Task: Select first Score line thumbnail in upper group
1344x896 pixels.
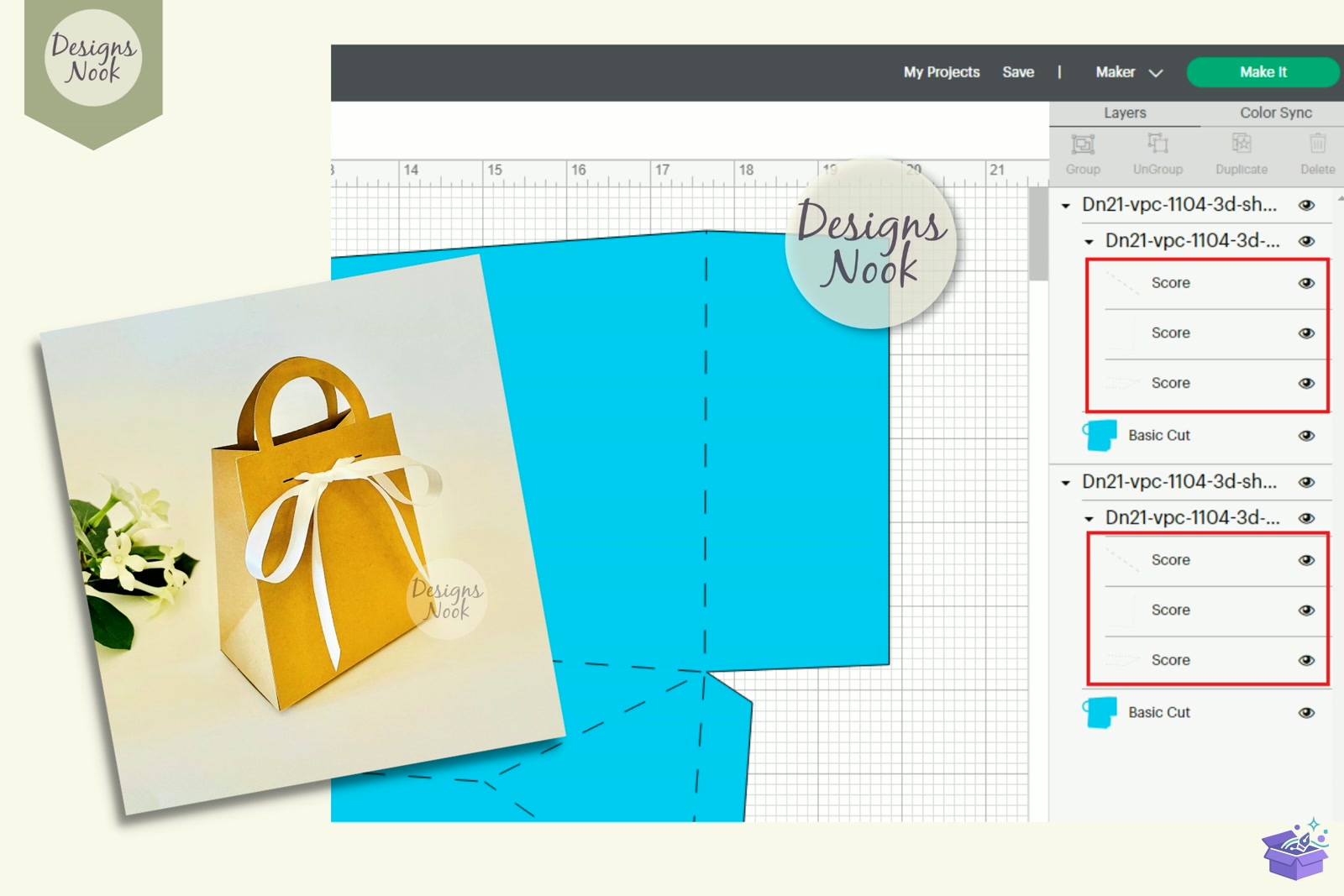Action: (1122, 284)
